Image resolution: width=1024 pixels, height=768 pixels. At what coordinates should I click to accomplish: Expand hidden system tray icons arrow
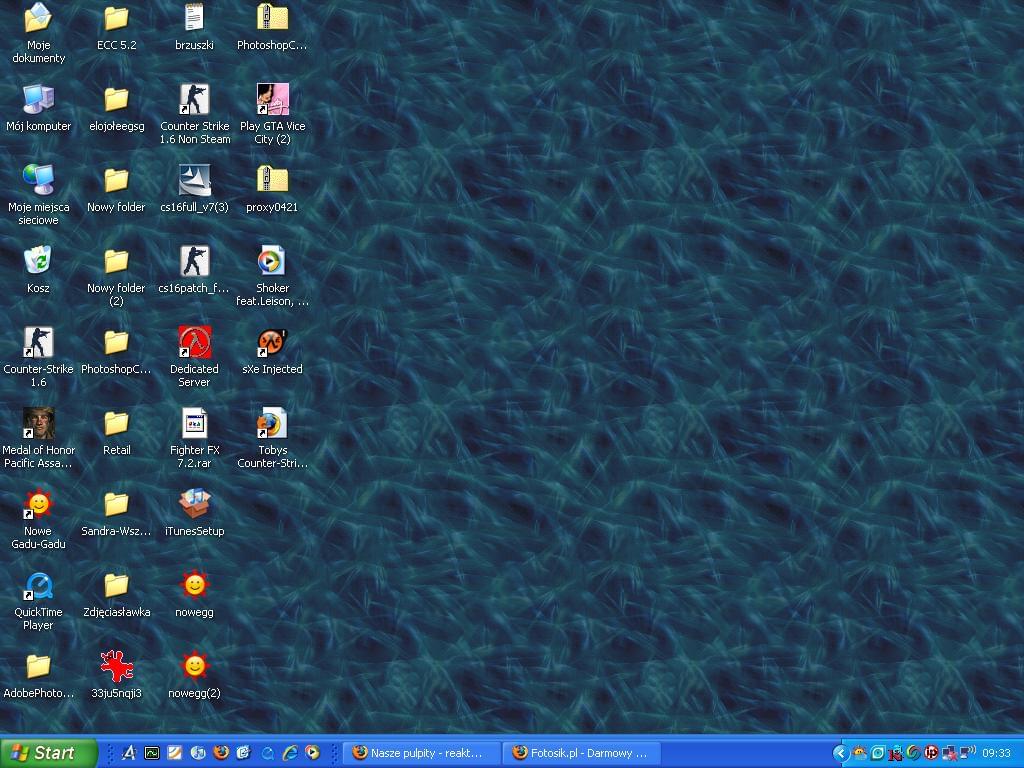(841, 754)
